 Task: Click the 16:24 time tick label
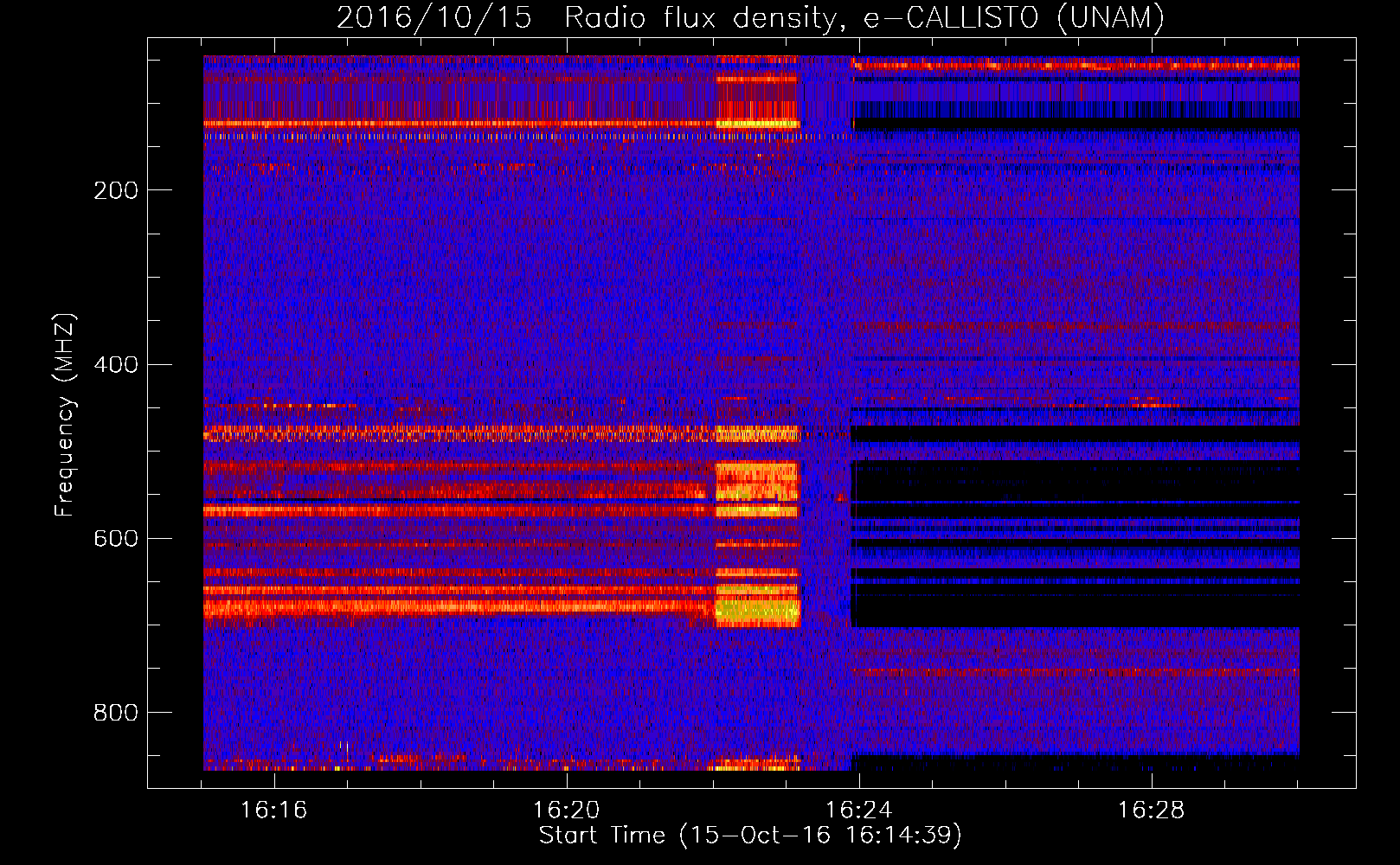click(859, 811)
